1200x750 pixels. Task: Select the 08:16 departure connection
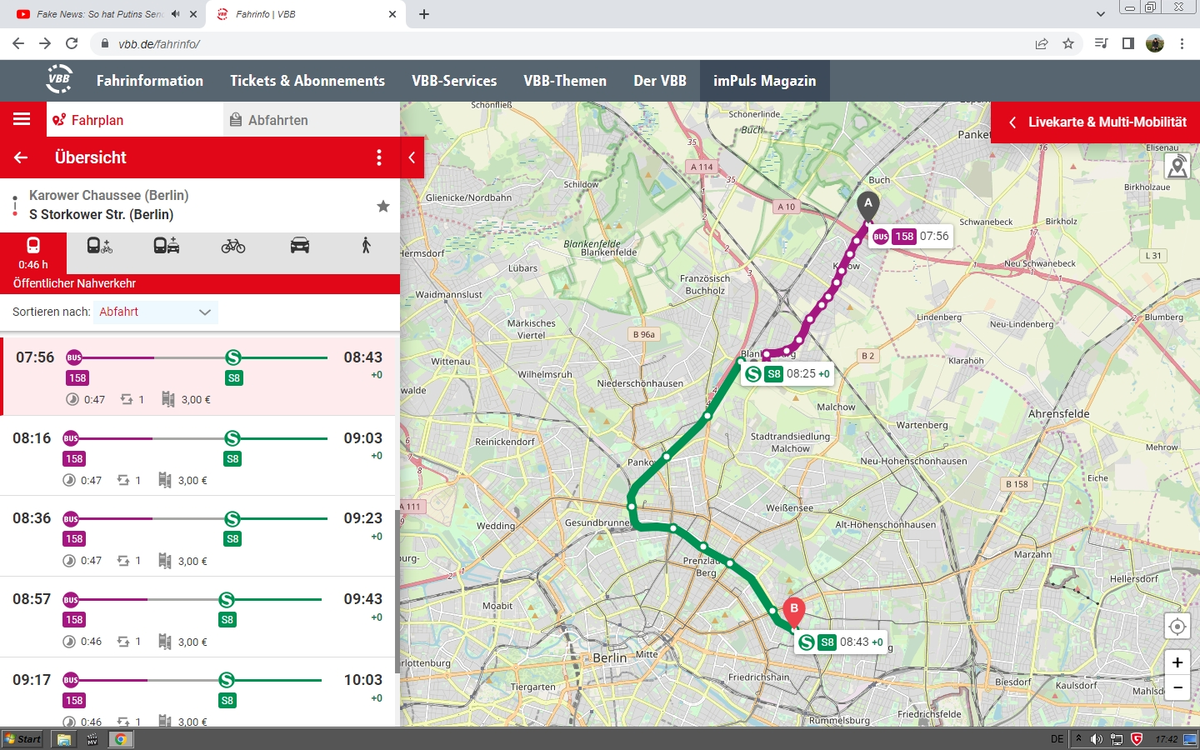(200, 457)
